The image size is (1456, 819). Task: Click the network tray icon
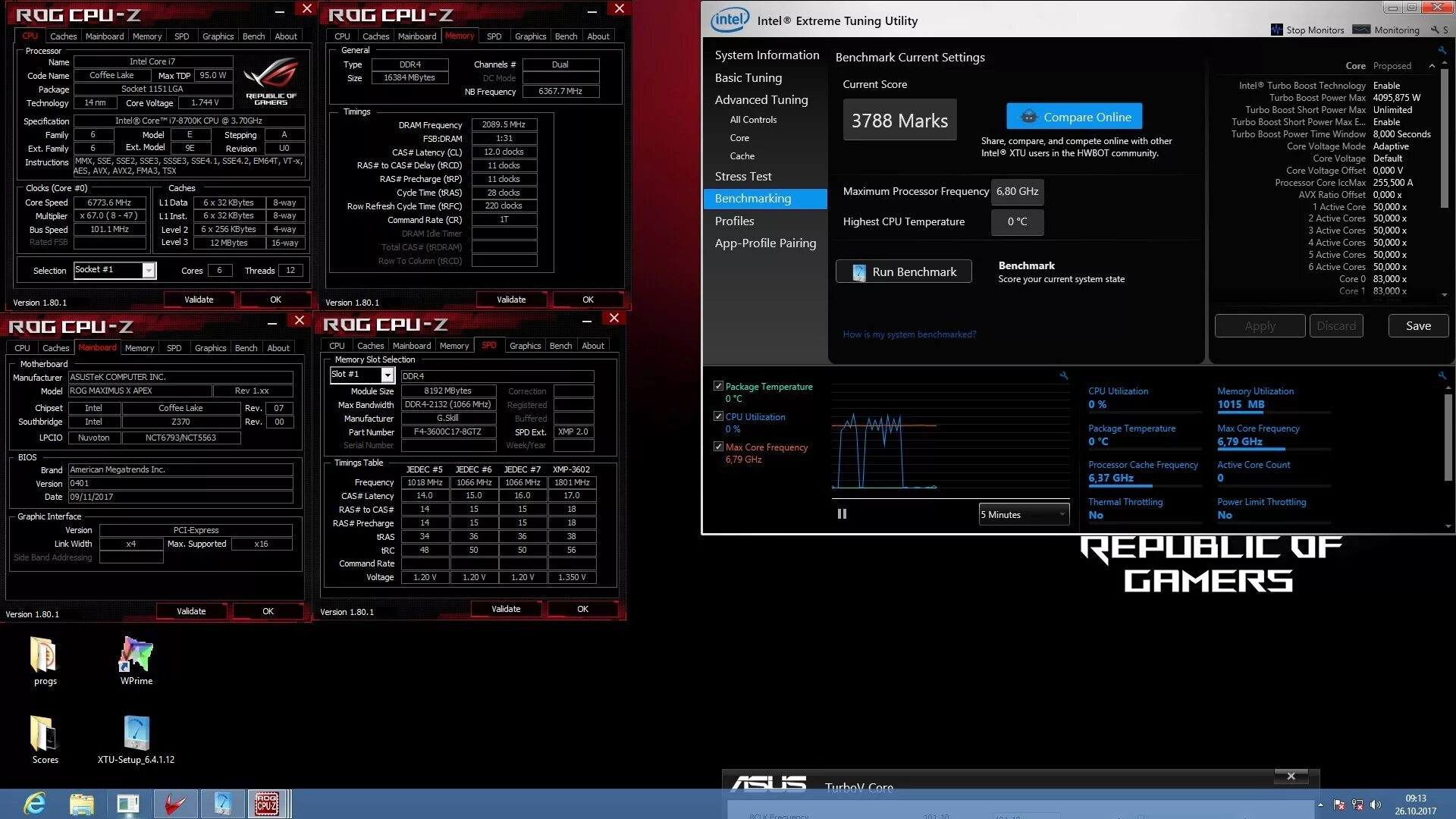(1357, 805)
